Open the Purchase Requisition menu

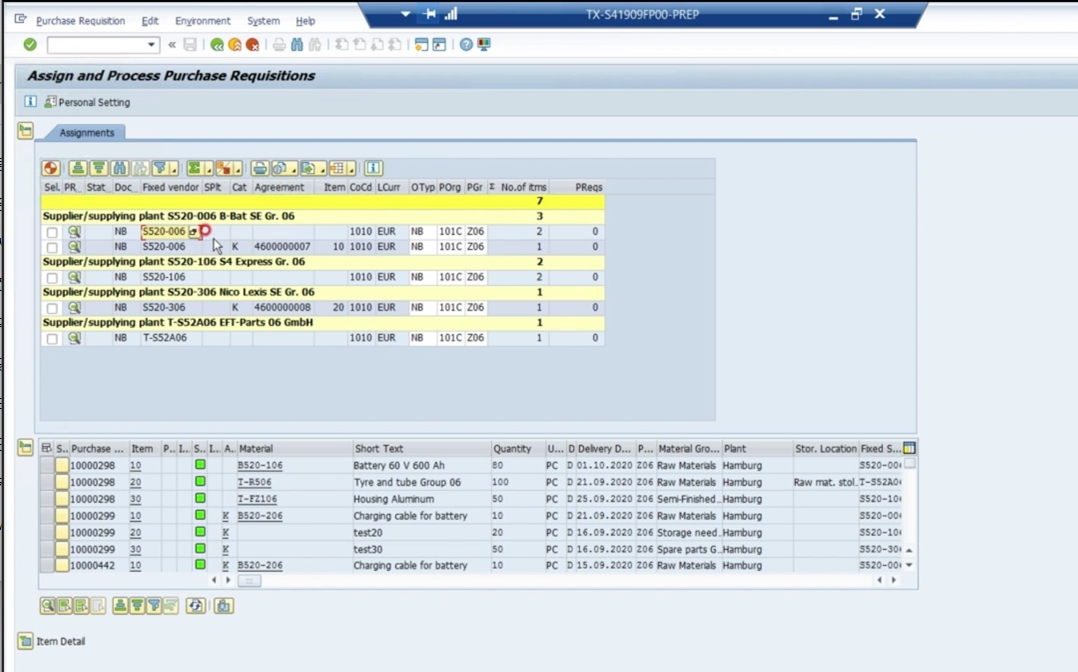click(x=80, y=21)
